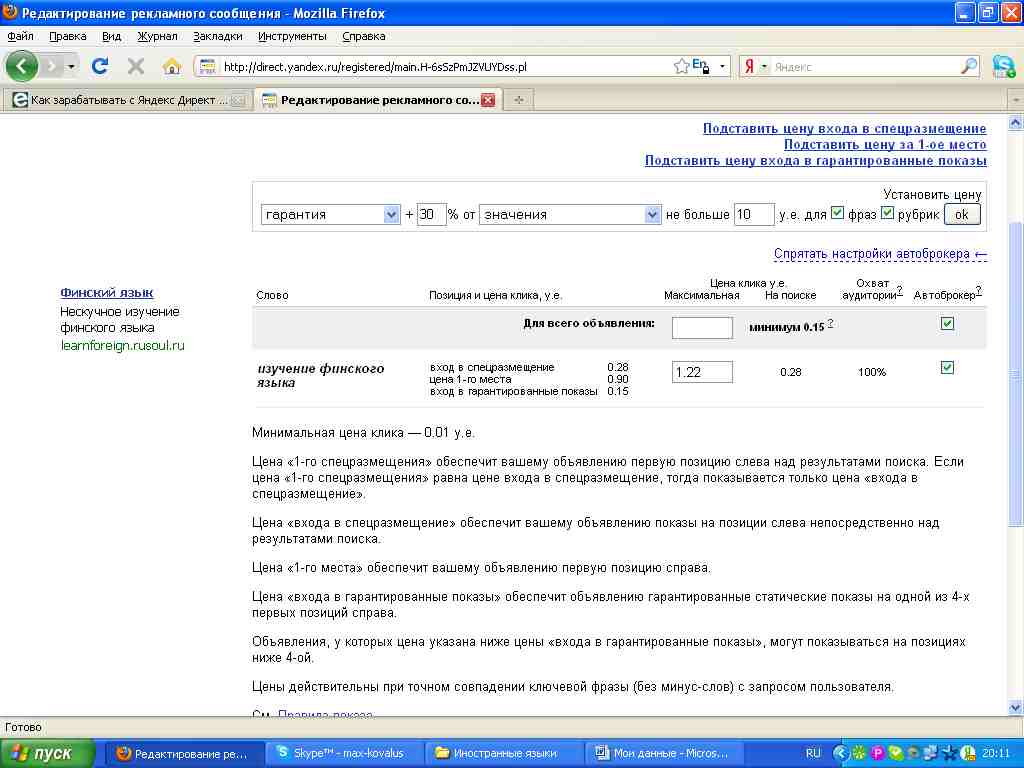The height and width of the screenshot is (768, 1024).
Task: Open the Справка menu
Action: coord(364,37)
